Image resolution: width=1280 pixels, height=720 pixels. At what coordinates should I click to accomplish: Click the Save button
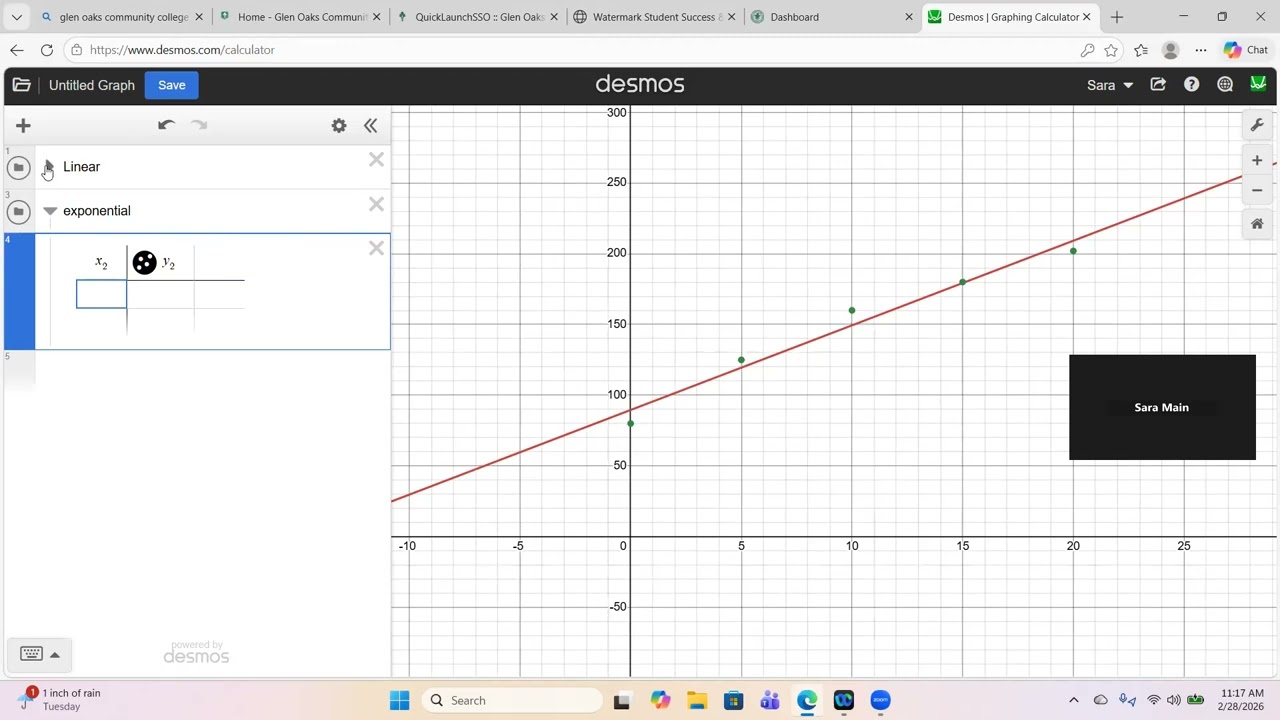pos(171,85)
